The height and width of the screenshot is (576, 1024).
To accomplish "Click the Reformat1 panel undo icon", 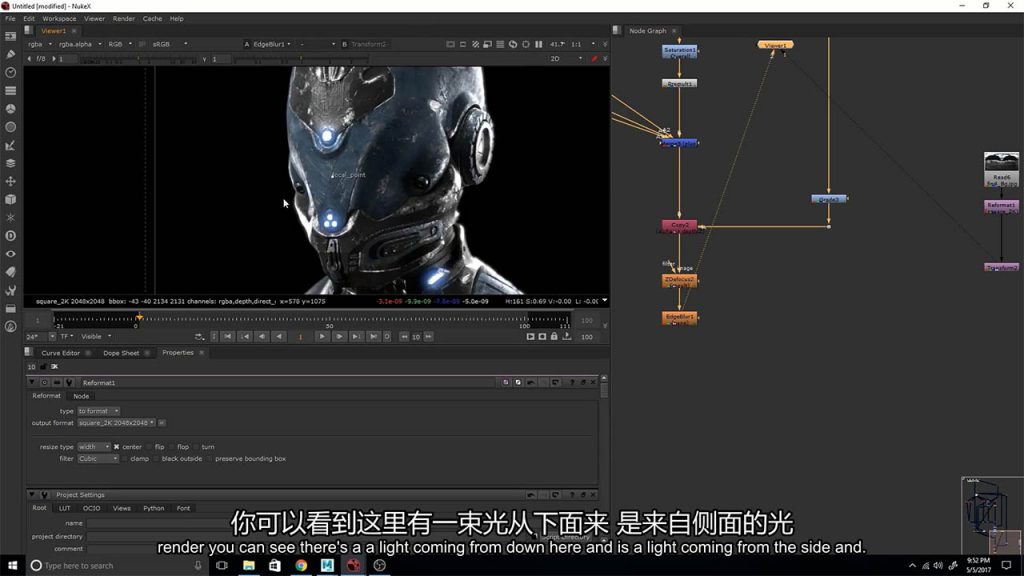I will coord(531,383).
